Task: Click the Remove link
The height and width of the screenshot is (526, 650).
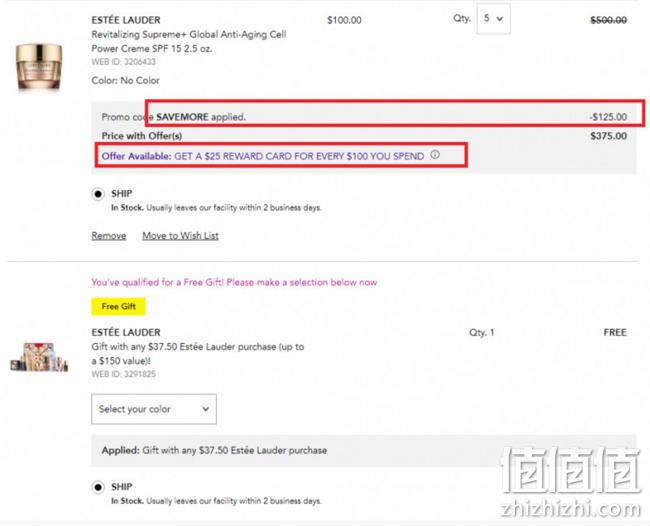Action: (x=109, y=235)
